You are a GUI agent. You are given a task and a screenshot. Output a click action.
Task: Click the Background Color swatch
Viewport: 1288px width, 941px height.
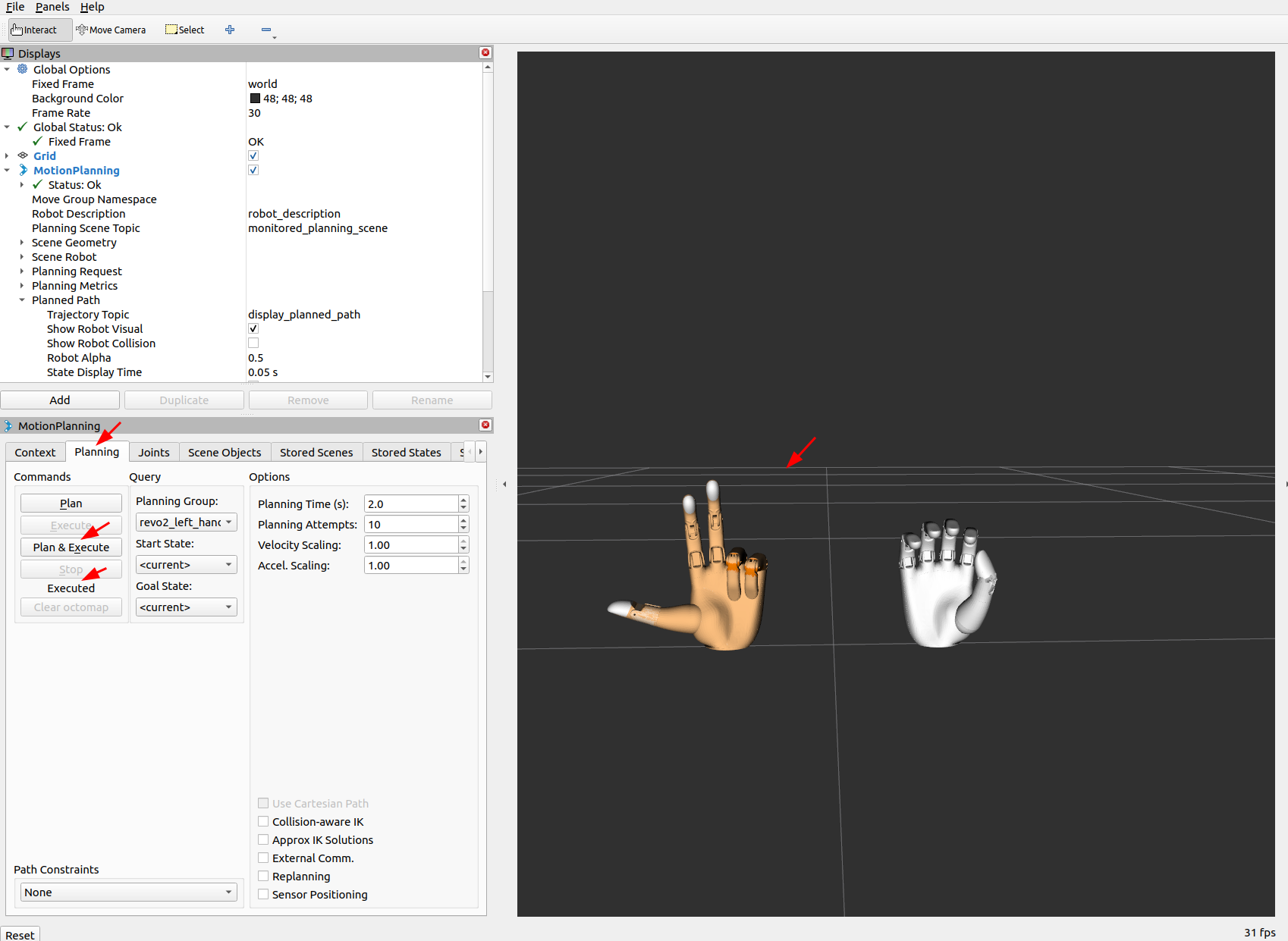tap(255, 99)
